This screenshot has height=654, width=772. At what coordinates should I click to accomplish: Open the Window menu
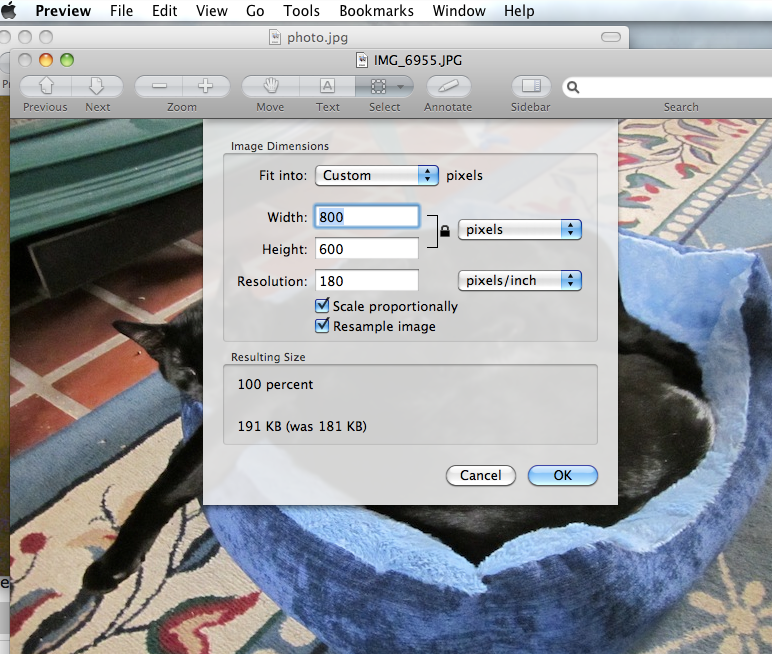[x=459, y=11]
